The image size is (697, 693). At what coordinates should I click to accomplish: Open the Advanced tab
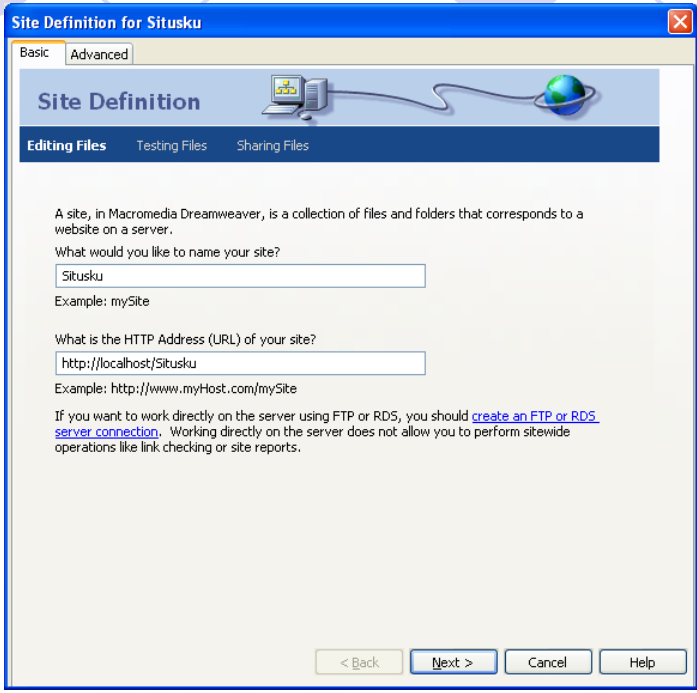pyautogui.click(x=99, y=54)
